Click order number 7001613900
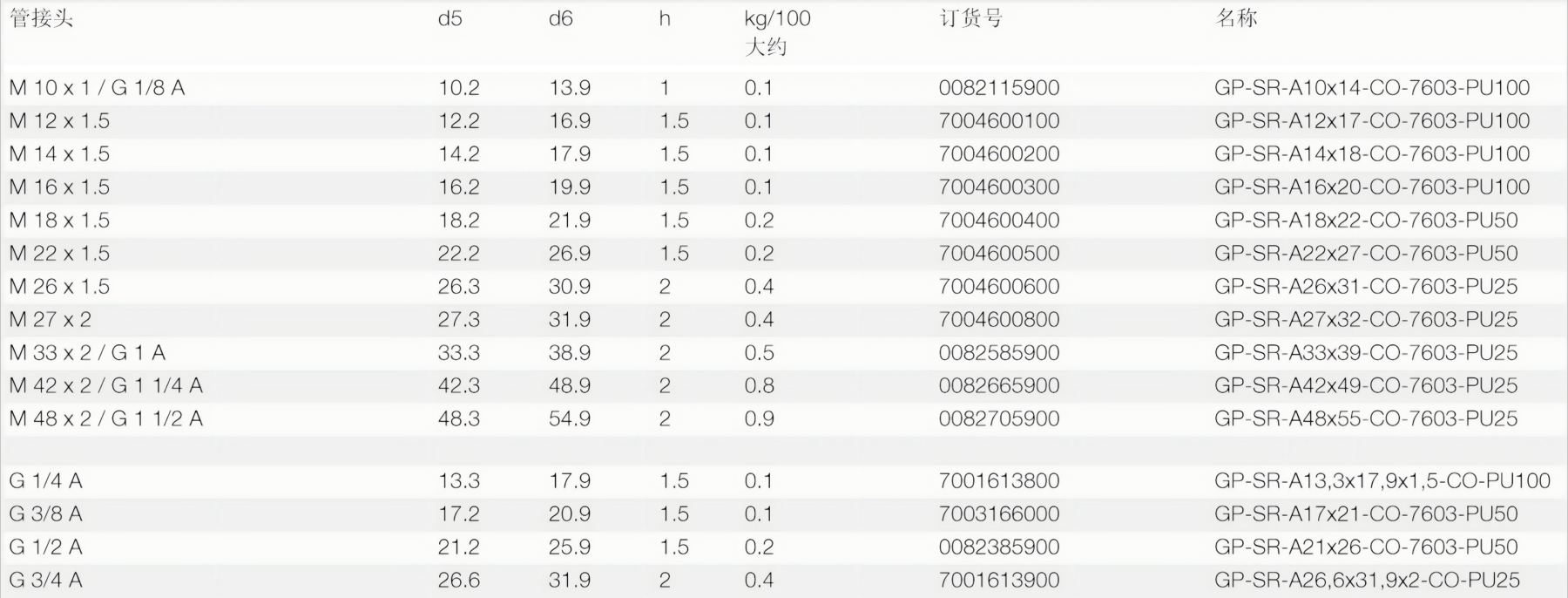 (x=998, y=581)
